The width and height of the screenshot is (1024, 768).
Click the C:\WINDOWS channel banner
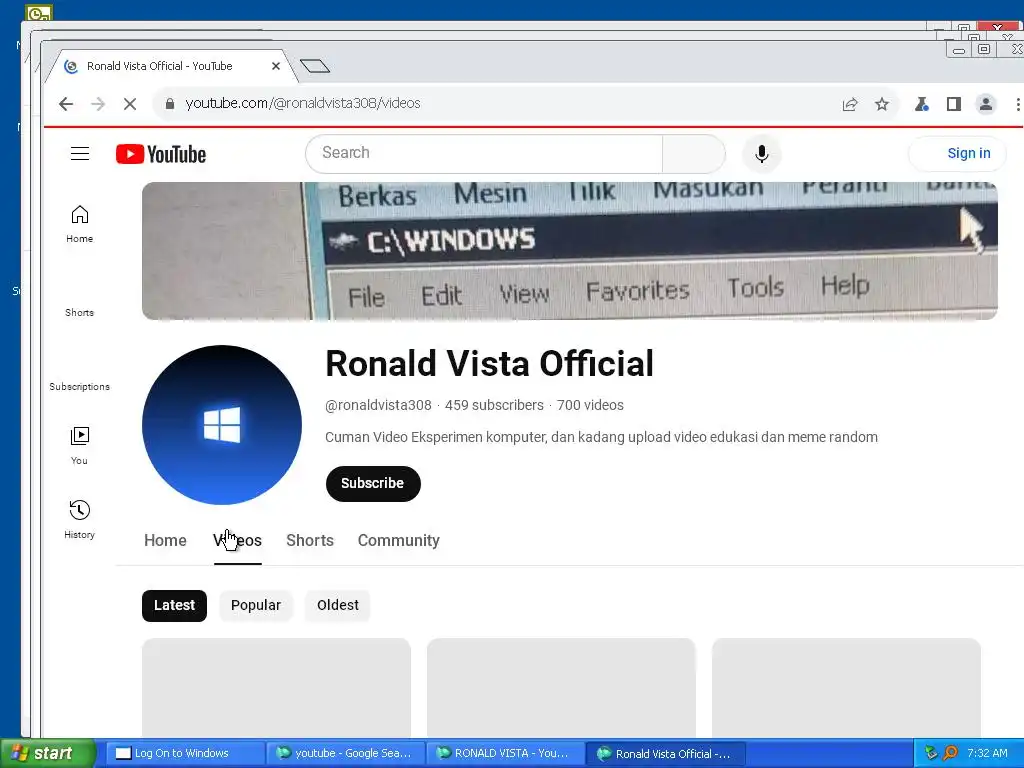(x=569, y=251)
